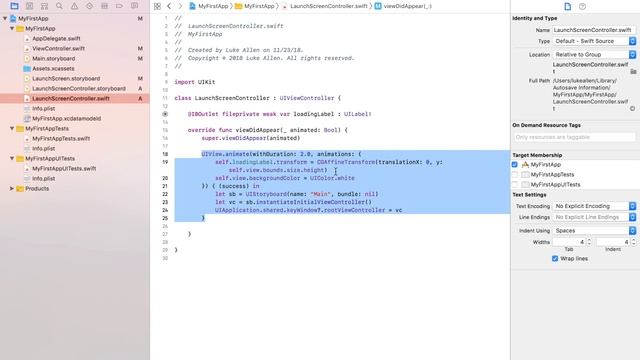Collapse the MyFirstApp group folder

[12, 29]
